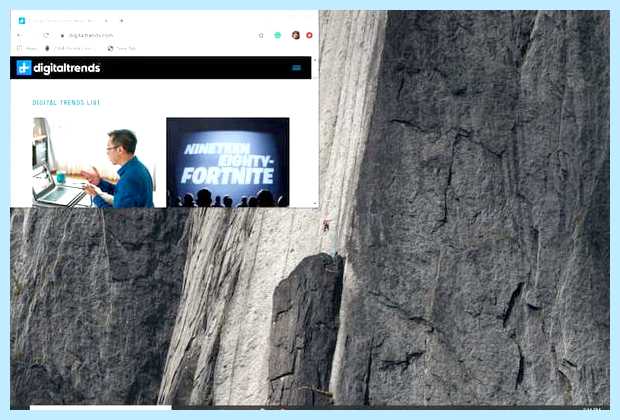Click the page's vertical scrollbar down arrow
This screenshot has width=620, height=420.
315,204
